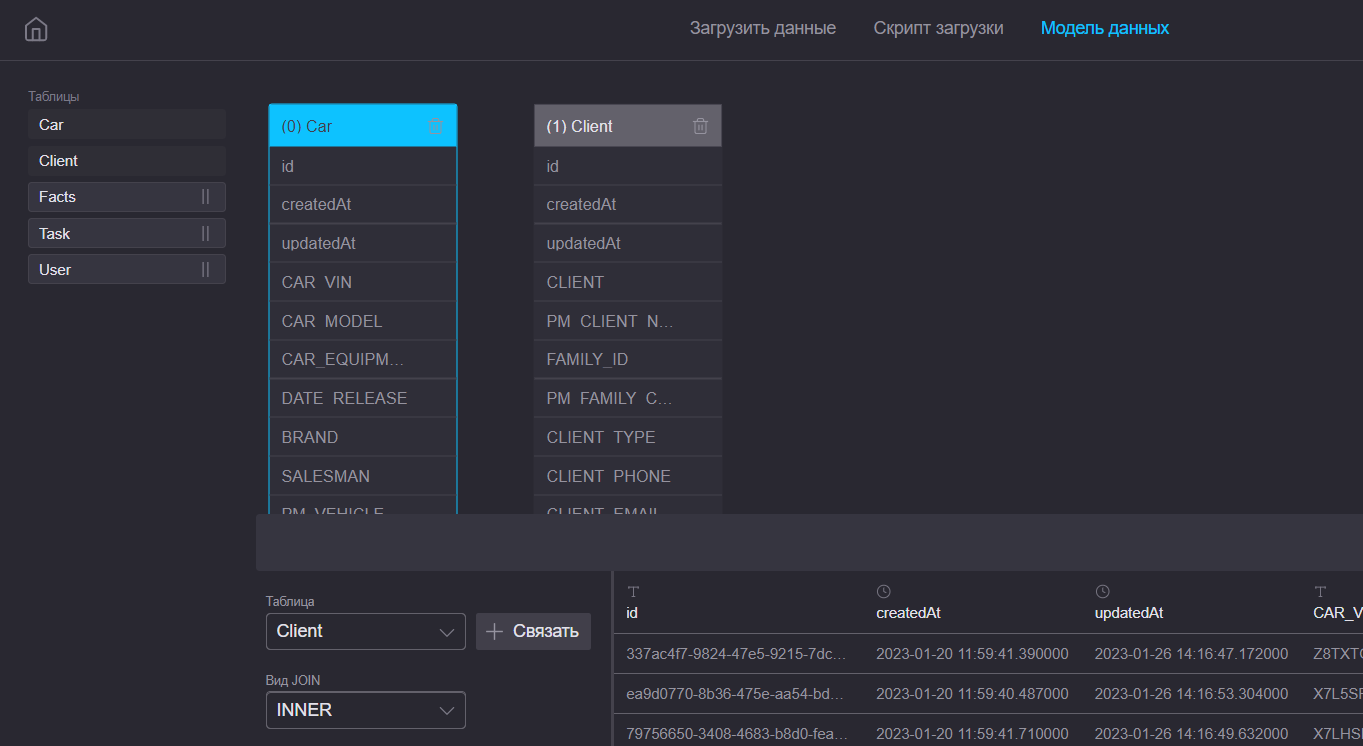1363x746 pixels.
Task: Click id cell starting with 79756650
Action: coord(738,733)
